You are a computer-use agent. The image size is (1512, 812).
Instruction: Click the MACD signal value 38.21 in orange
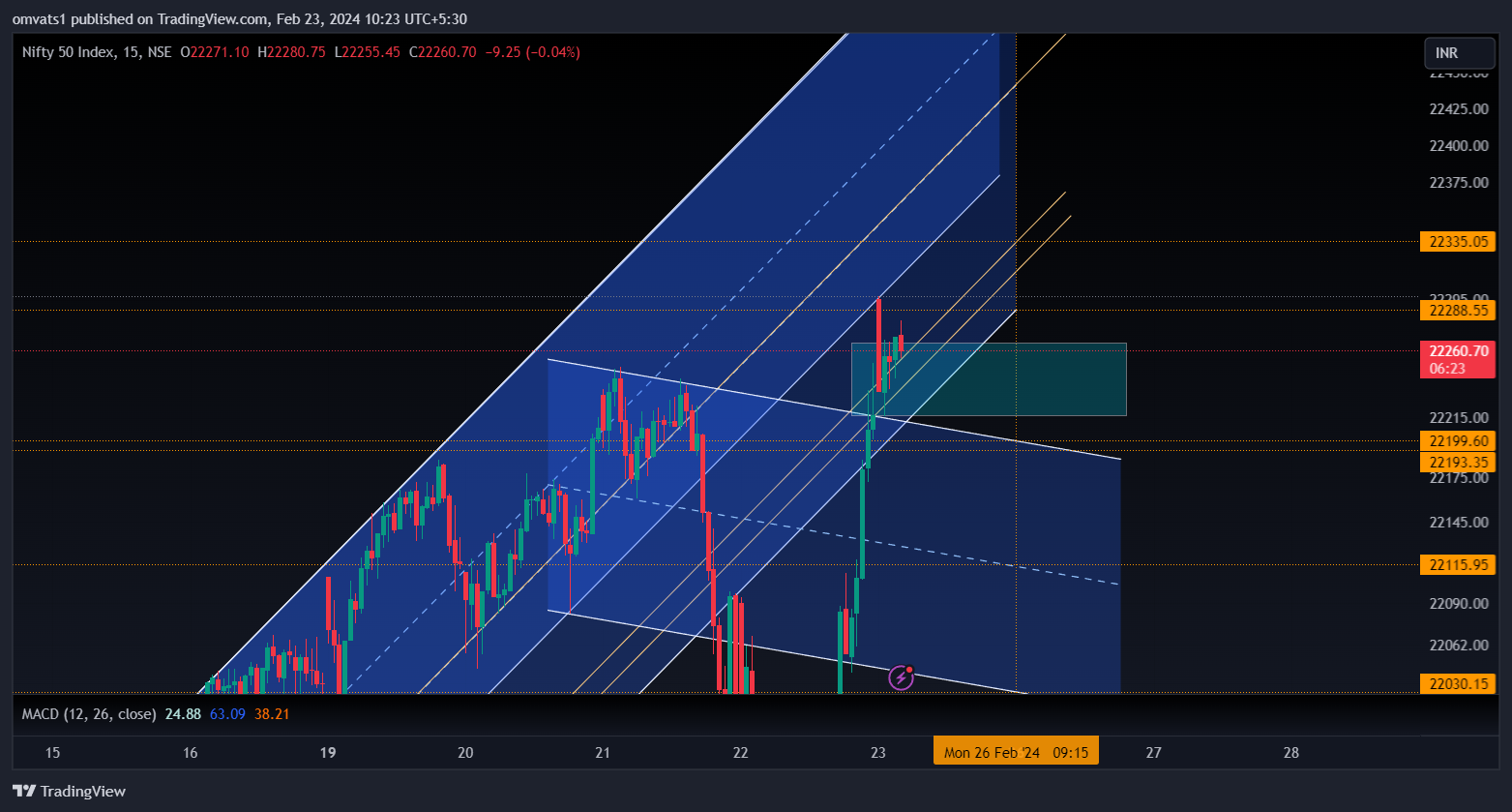[271, 714]
